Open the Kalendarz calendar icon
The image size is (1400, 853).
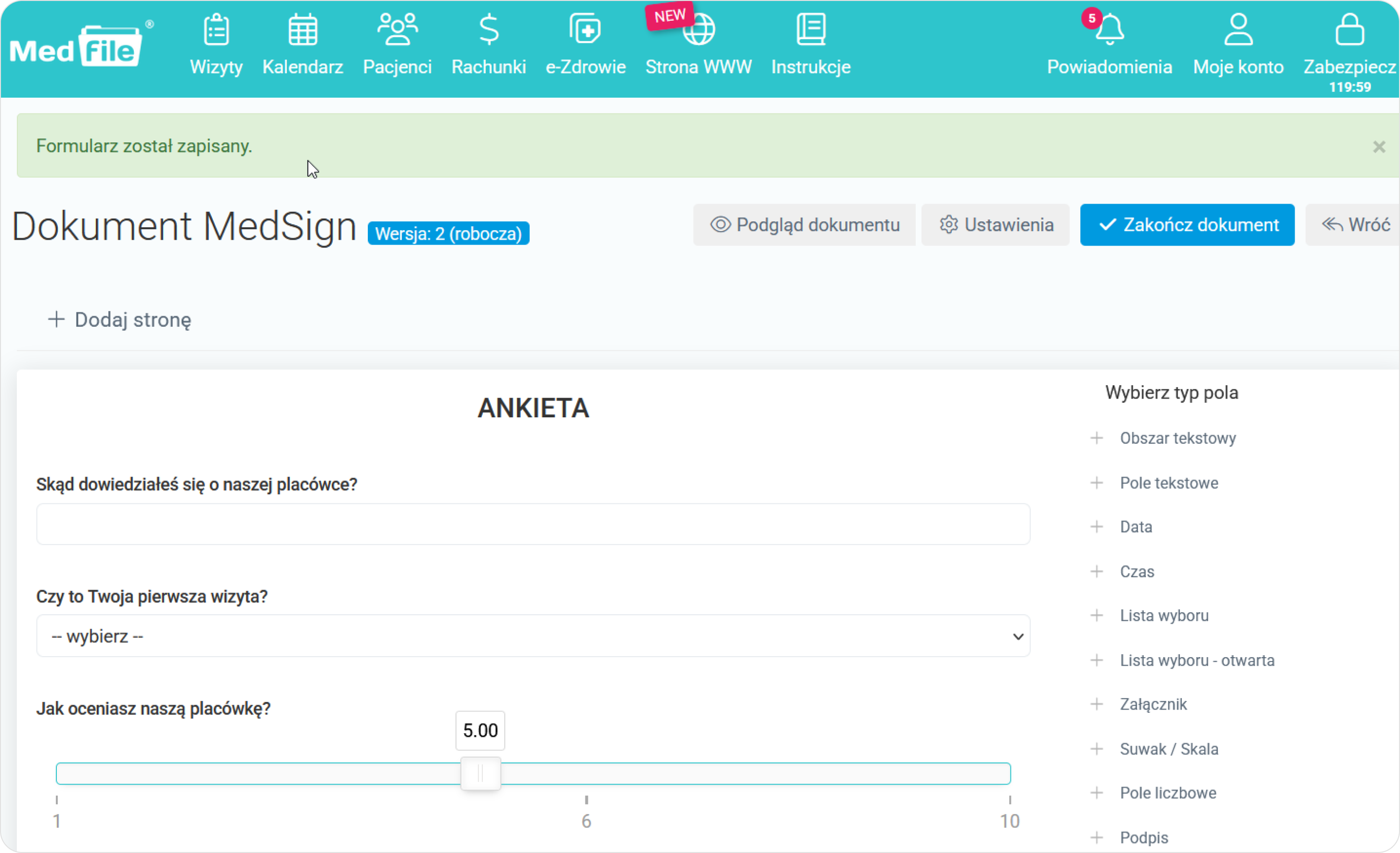[302, 29]
